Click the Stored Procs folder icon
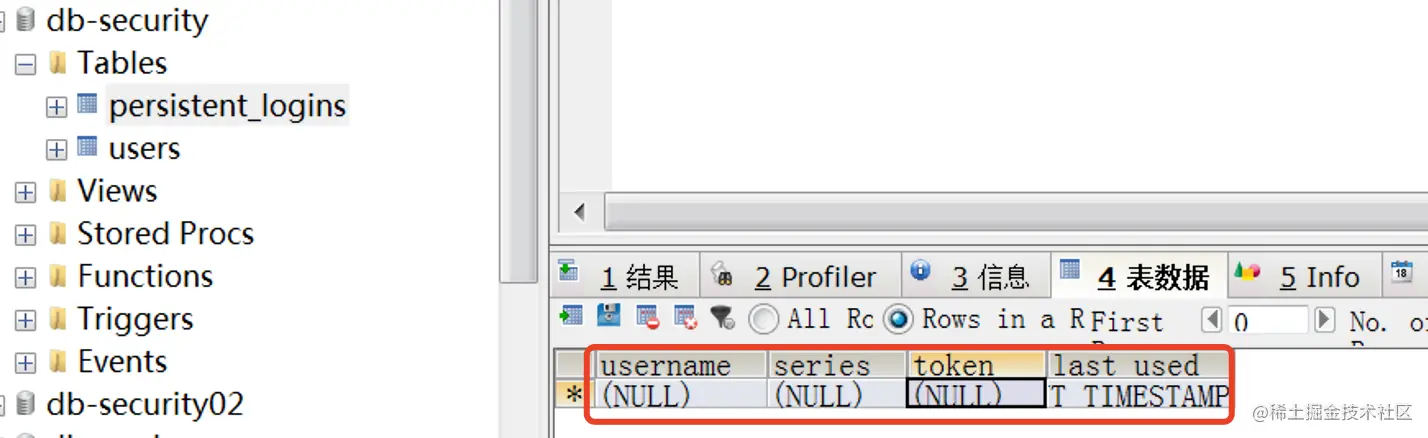The height and width of the screenshot is (438, 1428). [x=59, y=234]
